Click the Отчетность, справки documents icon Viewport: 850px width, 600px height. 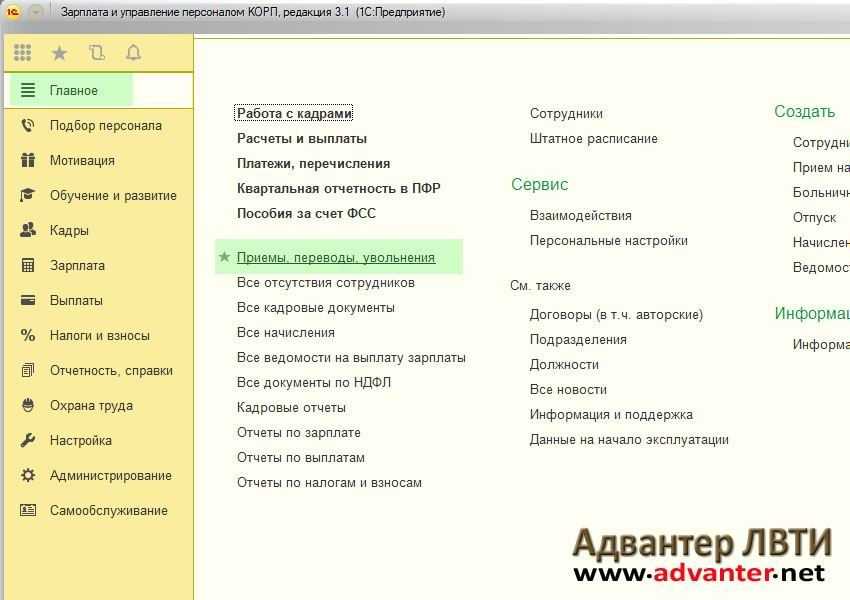click(x=28, y=370)
